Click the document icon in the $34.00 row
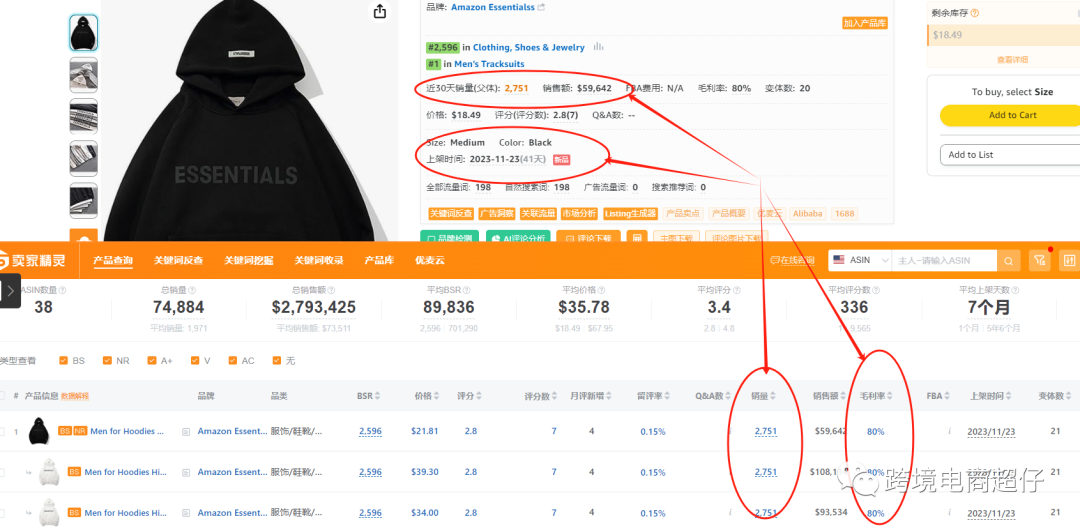This screenshot has height=528, width=1080. [x=186, y=513]
